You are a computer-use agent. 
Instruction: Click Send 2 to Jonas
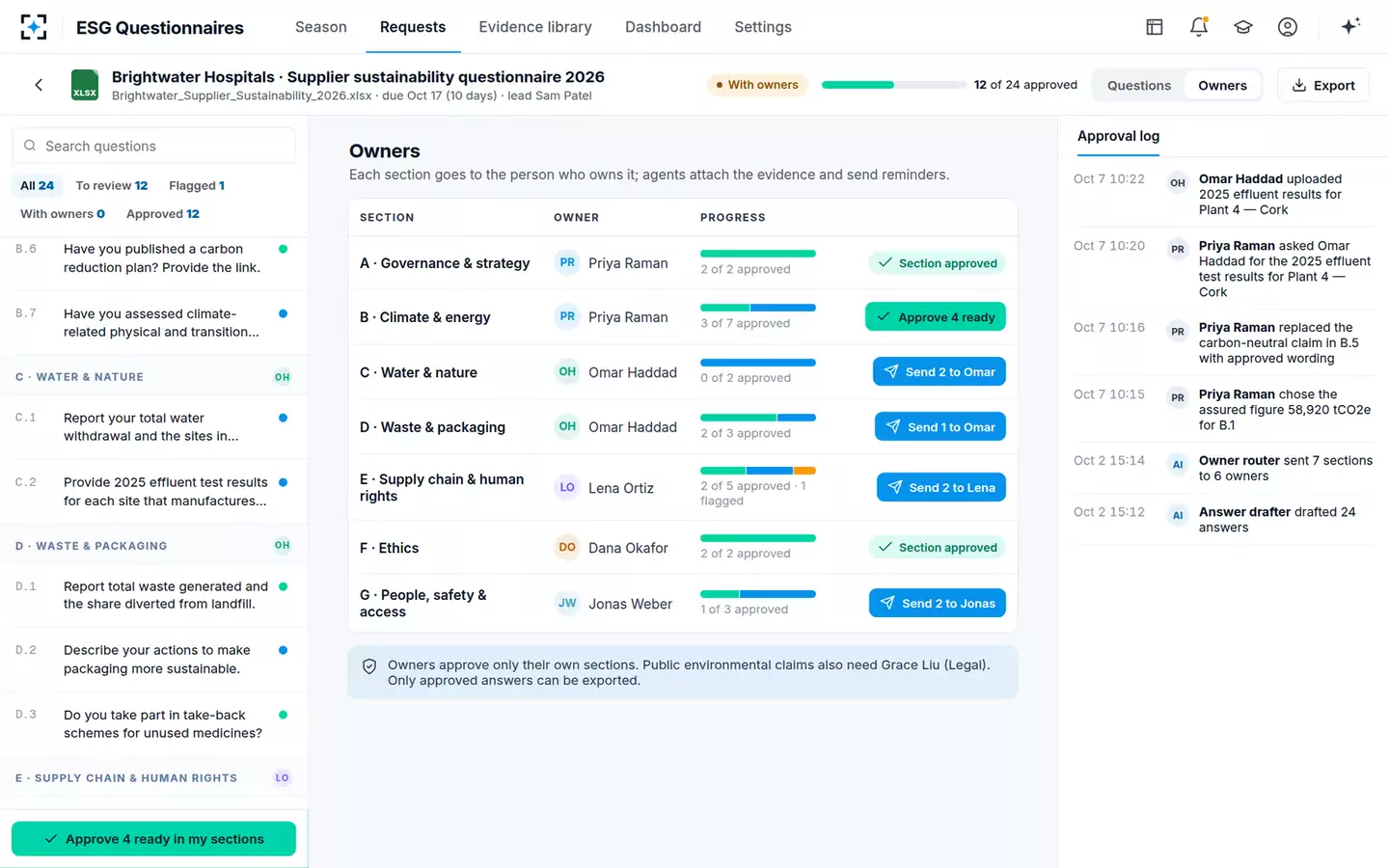point(938,603)
